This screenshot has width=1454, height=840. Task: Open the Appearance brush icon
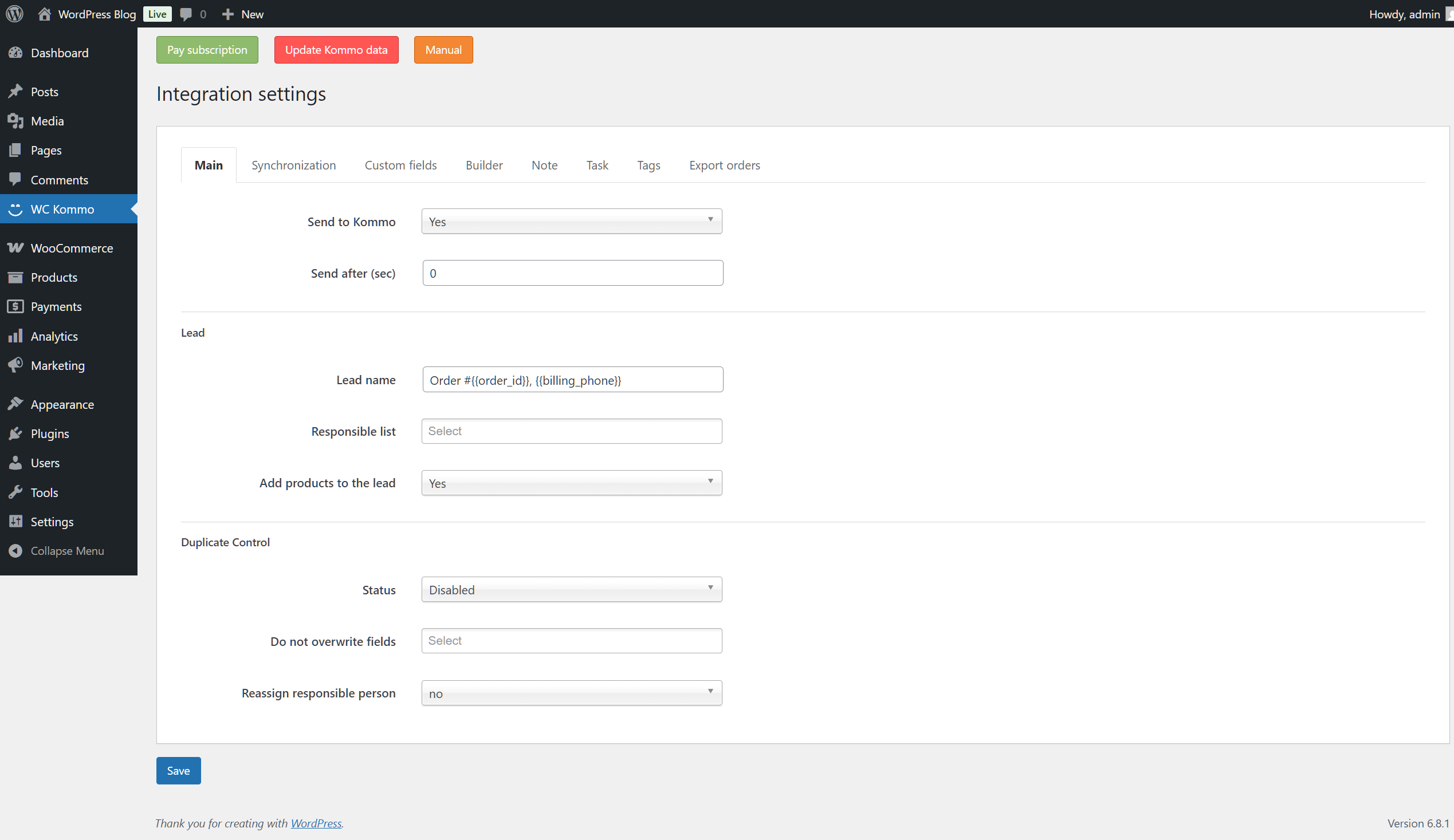click(15, 404)
